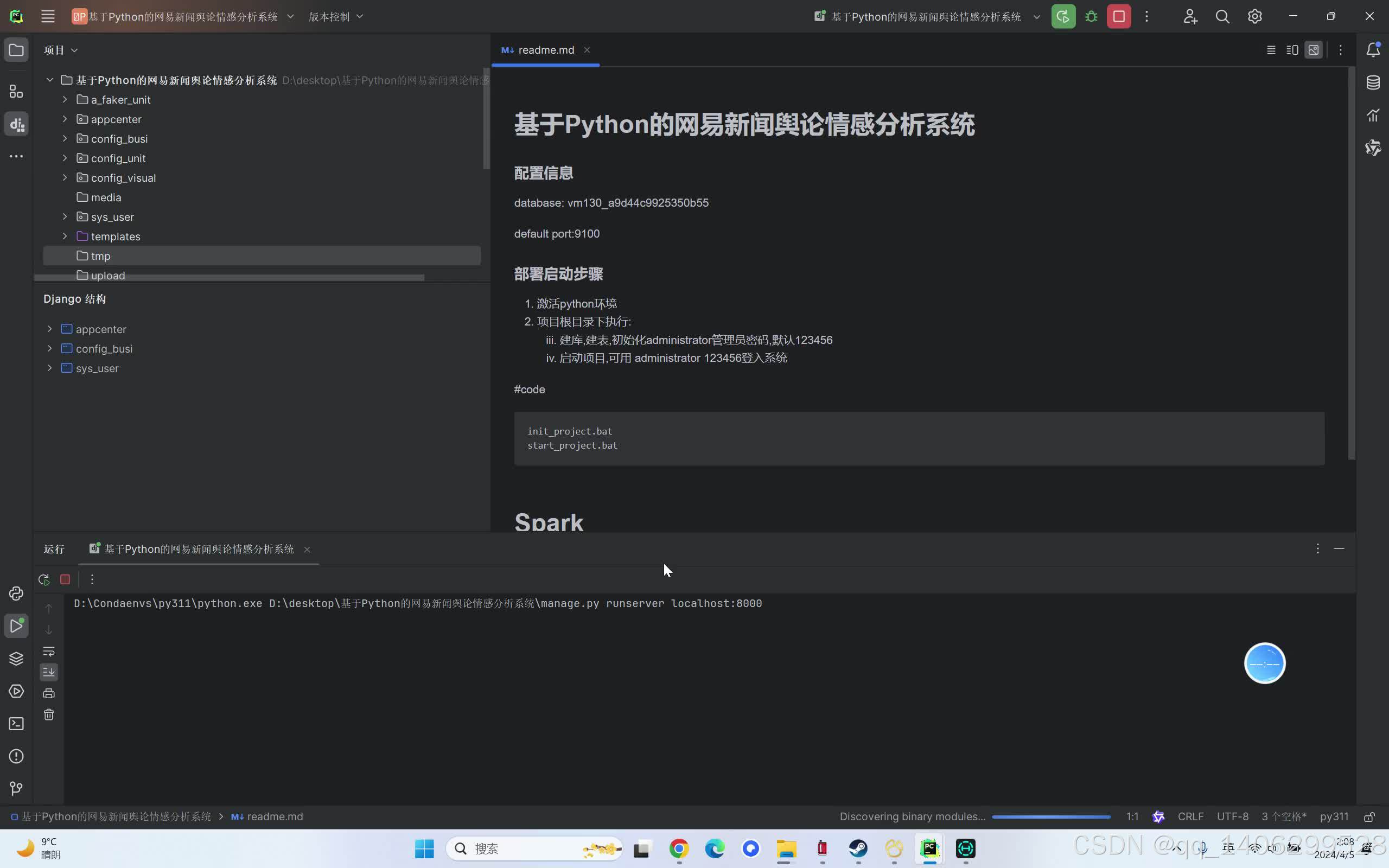
Task: Stop the running process in Run panel
Action: 65,579
